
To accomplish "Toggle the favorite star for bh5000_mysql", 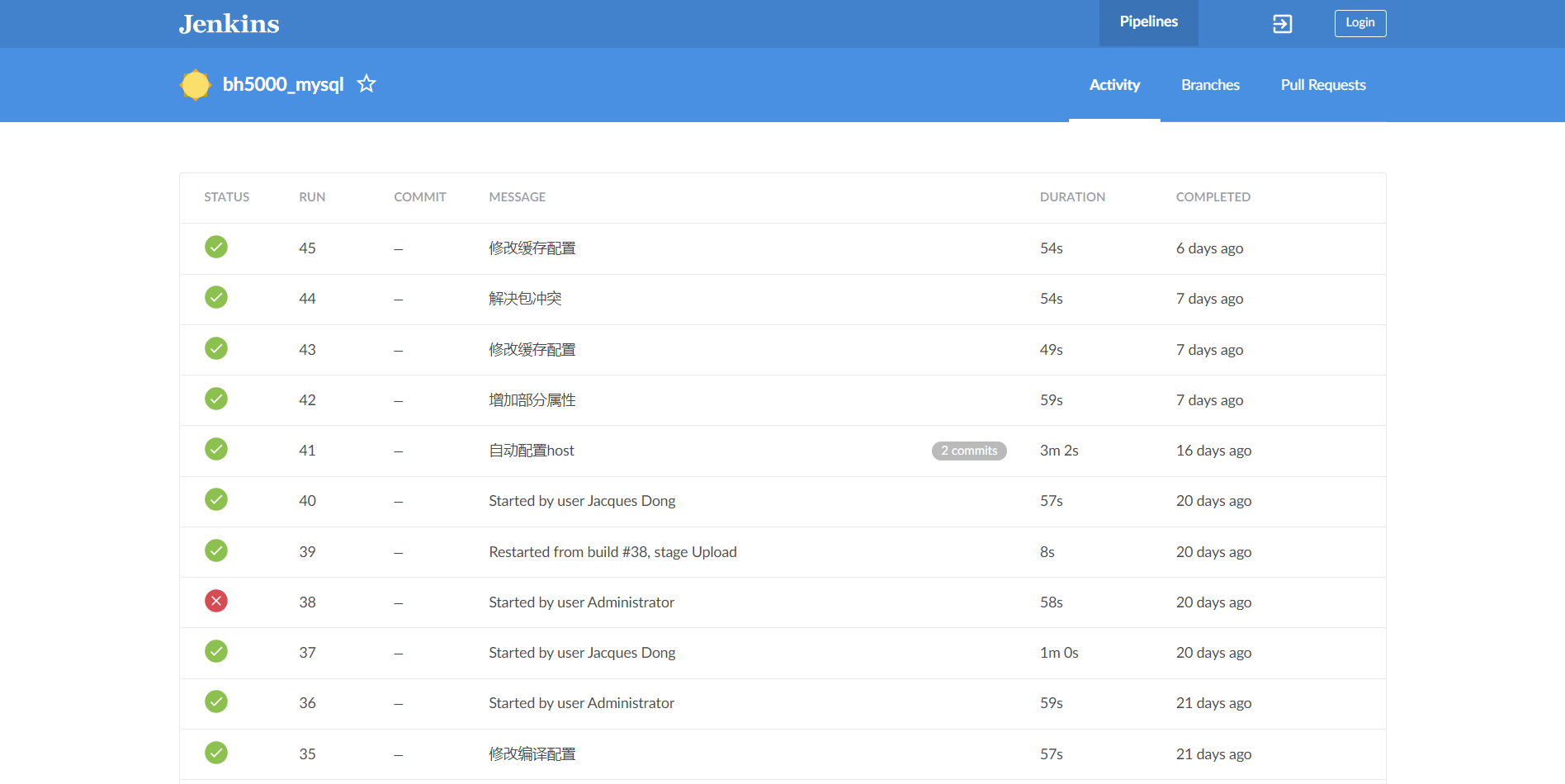I will click(x=366, y=84).
